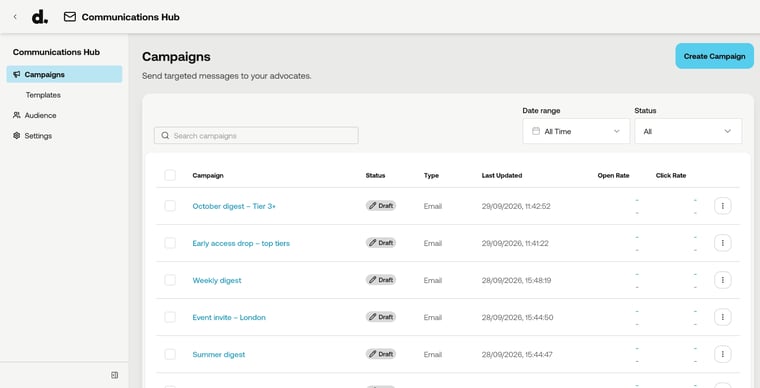Click timestamp 28/09/2026, 15:44:50
The image size is (760, 388).
(x=517, y=317)
